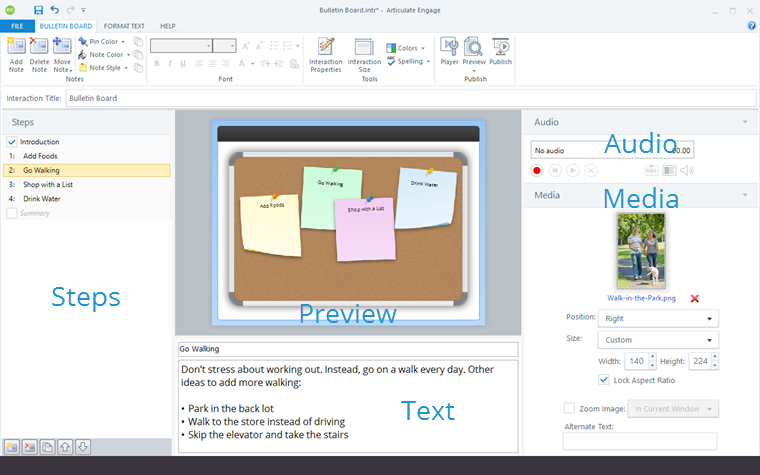Uncheck the Lock Aspect Ratio checkbox
760x475 pixels.
tap(604, 379)
